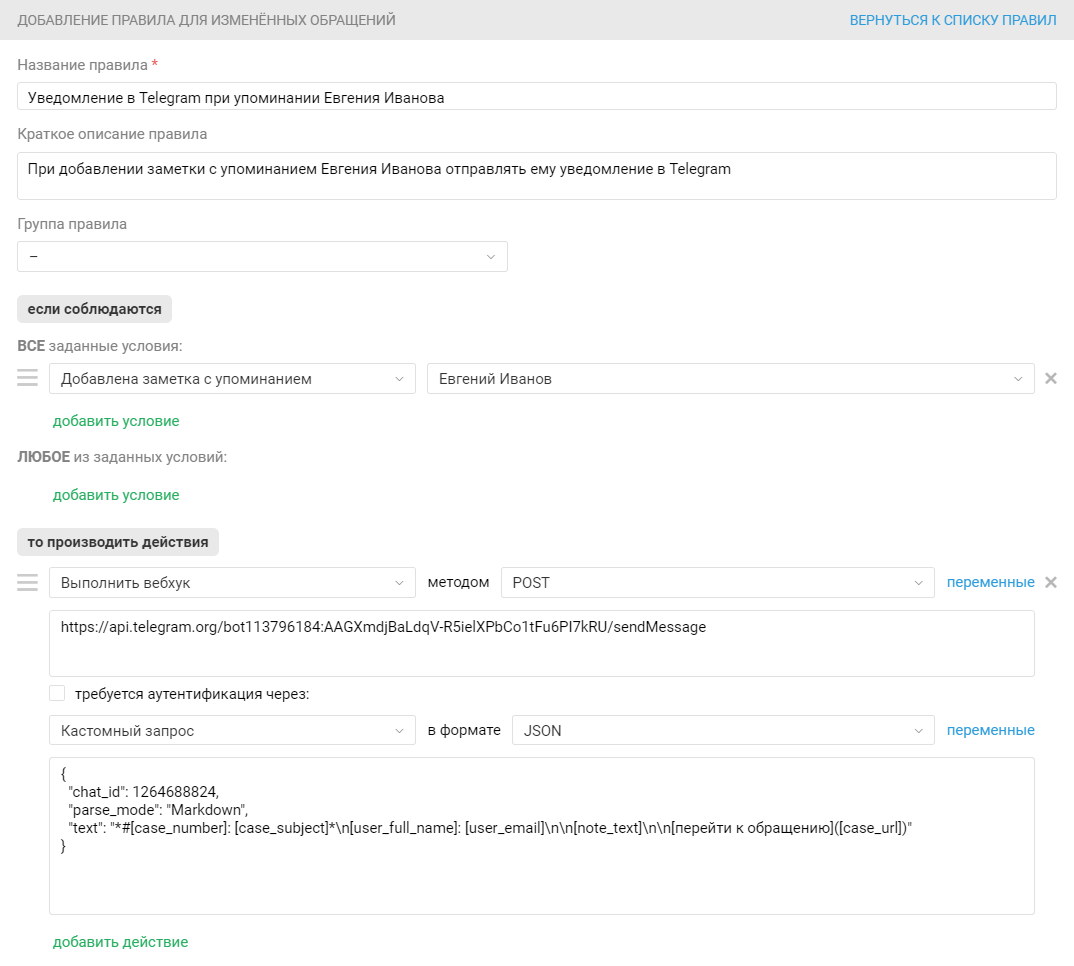
Task: Remove the Евгений Иванов condition row
Action: point(1051,379)
